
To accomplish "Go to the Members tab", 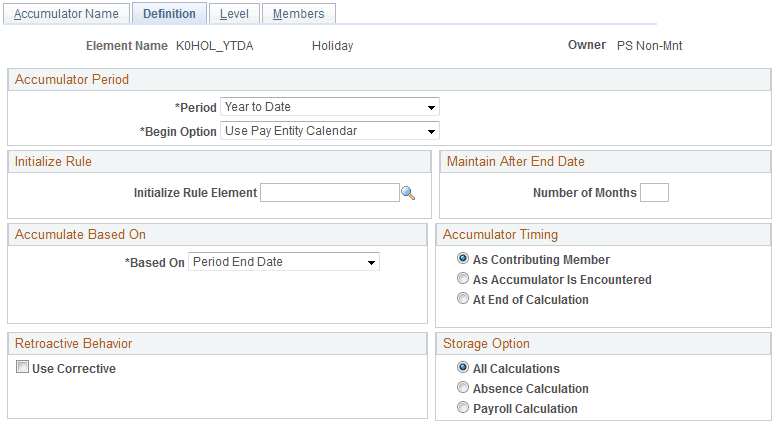I will coord(298,14).
